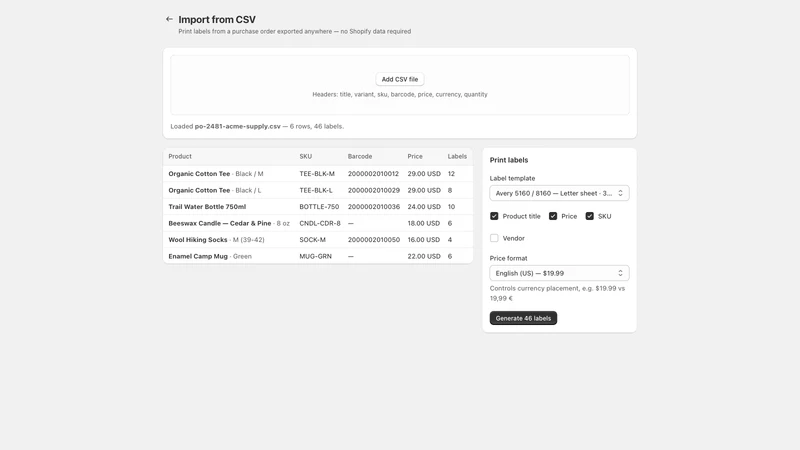Click the CSV headers hint text
Image resolution: width=800 pixels, height=450 pixels.
(x=399, y=94)
